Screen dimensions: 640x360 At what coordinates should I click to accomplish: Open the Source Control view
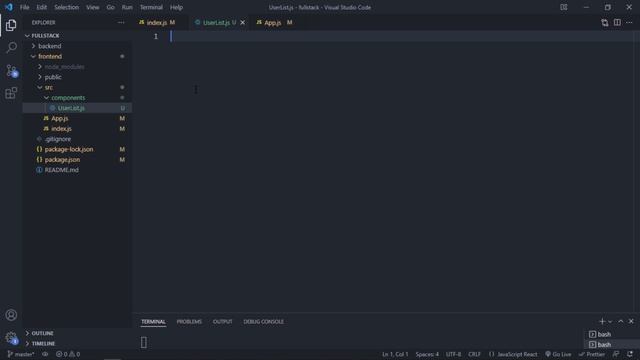[x=11, y=71]
